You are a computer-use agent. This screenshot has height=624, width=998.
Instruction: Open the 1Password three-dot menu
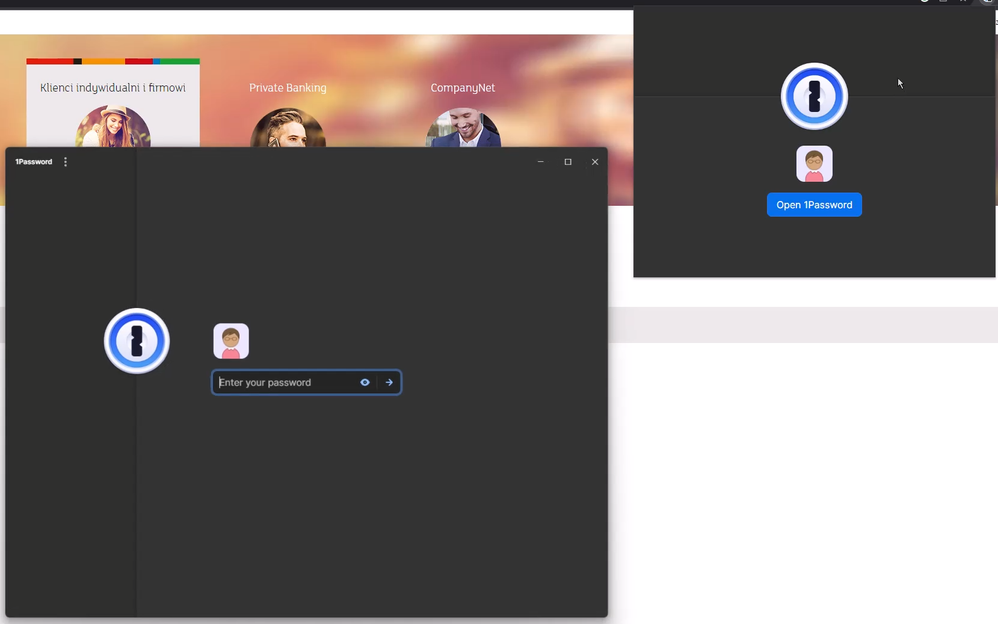(x=66, y=162)
